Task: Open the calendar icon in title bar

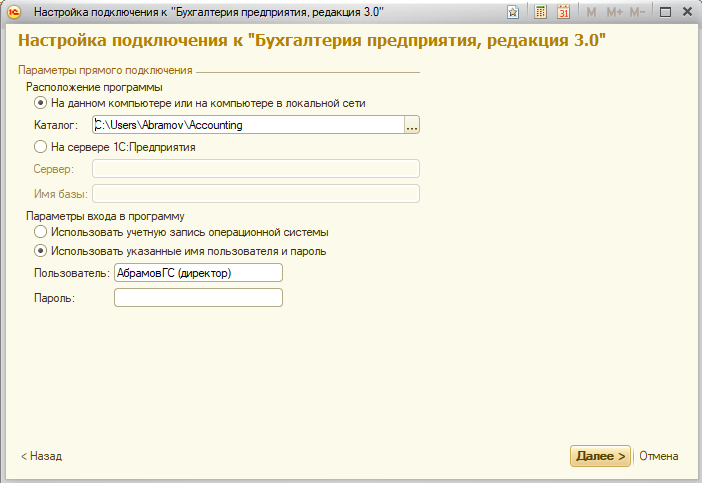Action: click(564, 12)
